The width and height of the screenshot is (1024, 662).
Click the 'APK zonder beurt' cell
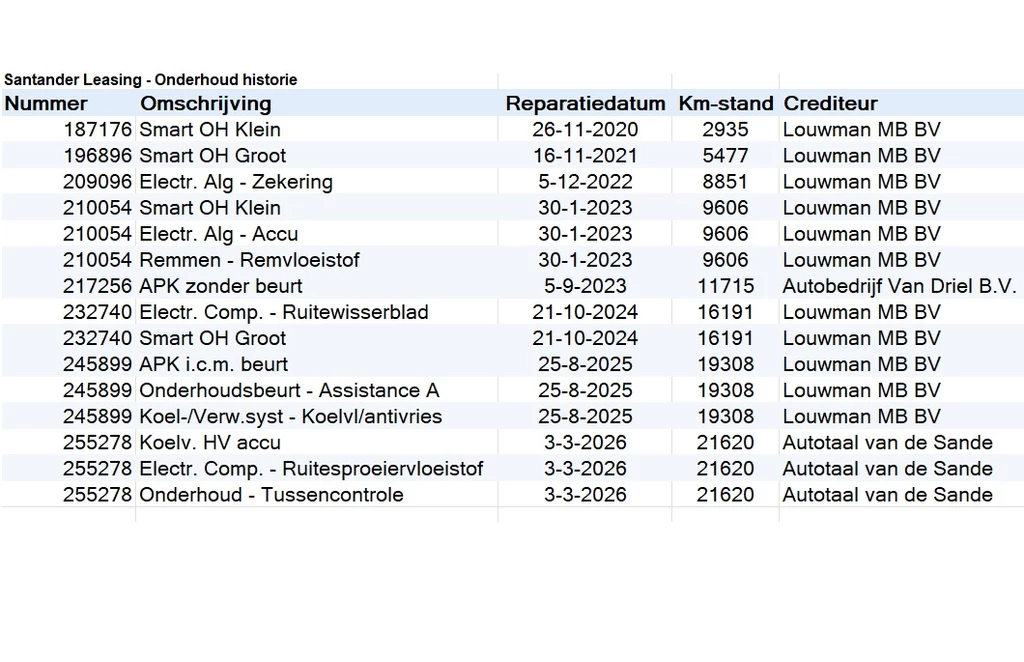pos(317,286)
